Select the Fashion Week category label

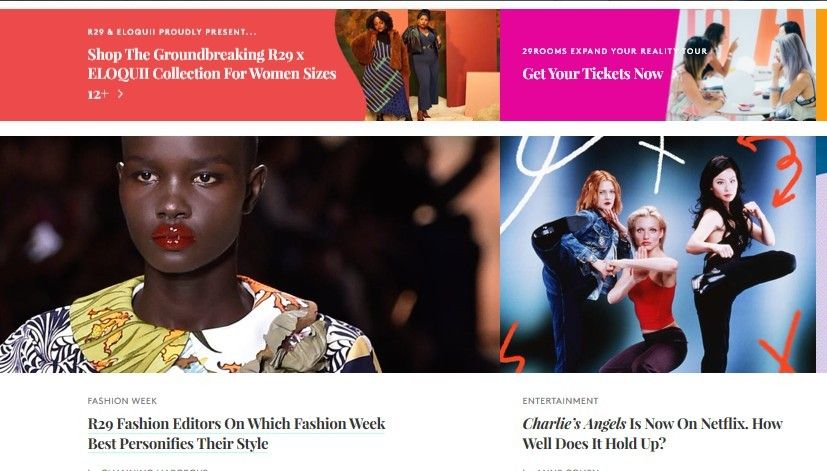click(122, 401)
